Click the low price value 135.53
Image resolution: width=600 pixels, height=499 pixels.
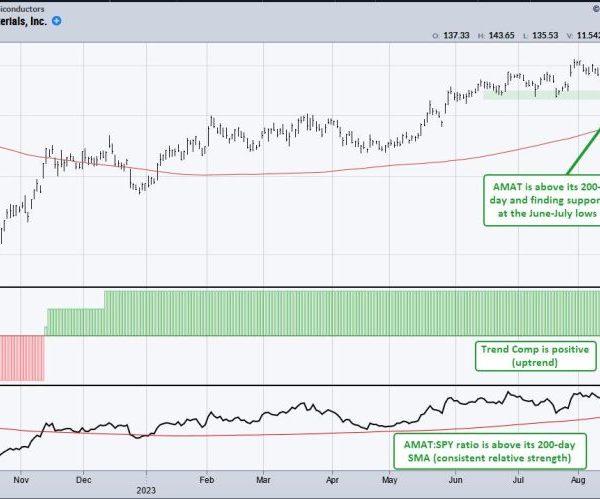(545, 35)
